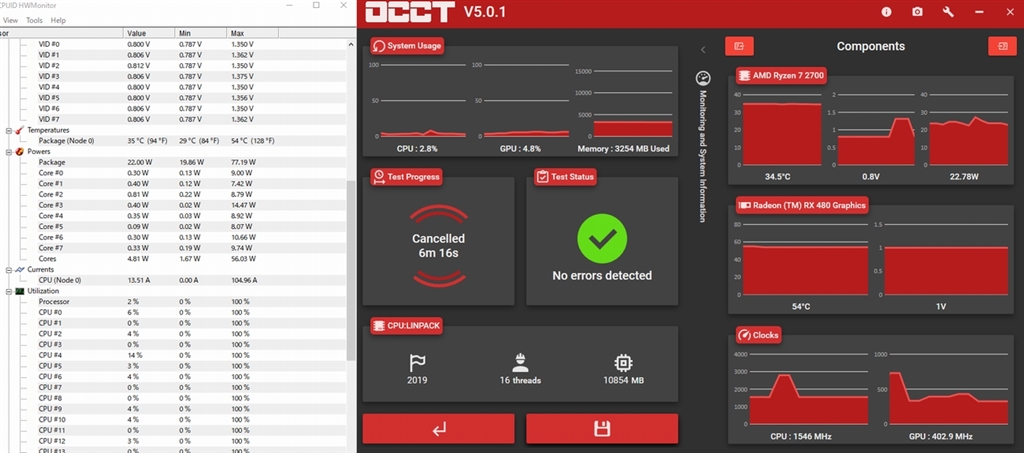Click the AMD Ryzen 7 2700 chip icon
This screenshot has width=1024, height=453.
pos(744,76)
